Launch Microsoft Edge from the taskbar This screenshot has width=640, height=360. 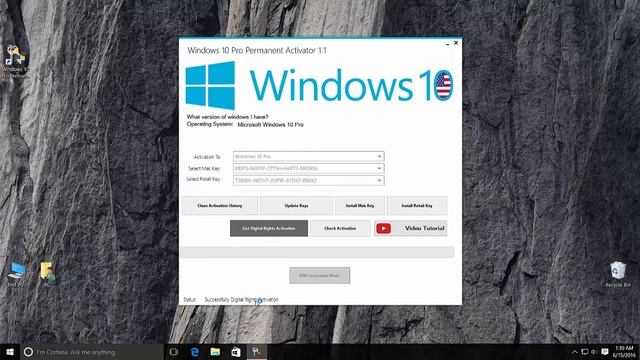point(195,352)
